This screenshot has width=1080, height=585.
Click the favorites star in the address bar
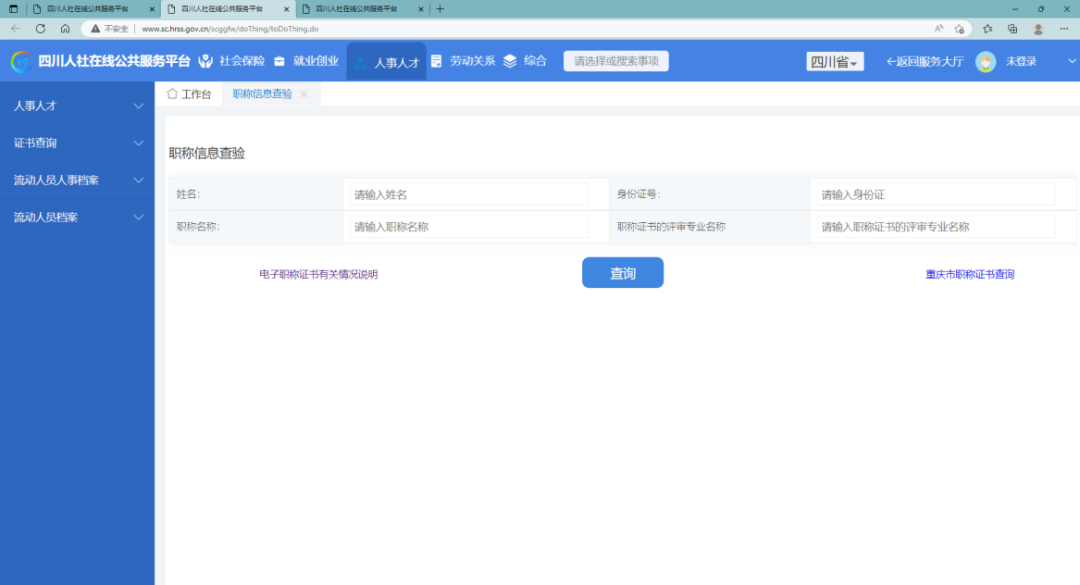coord(959,29)
